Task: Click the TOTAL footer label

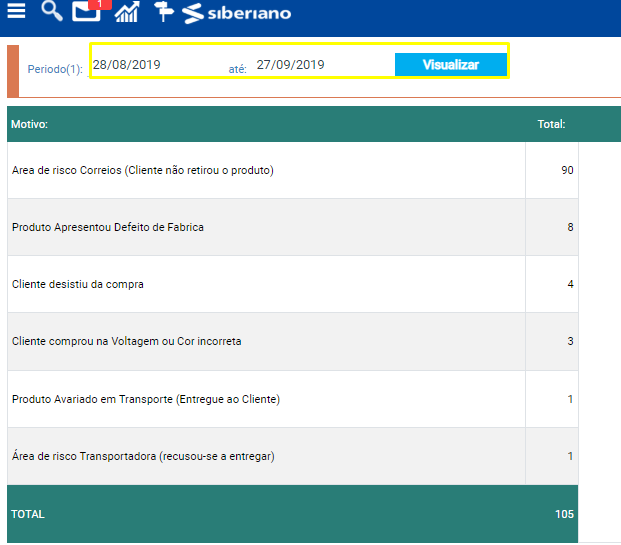Action: pos(28,514)
